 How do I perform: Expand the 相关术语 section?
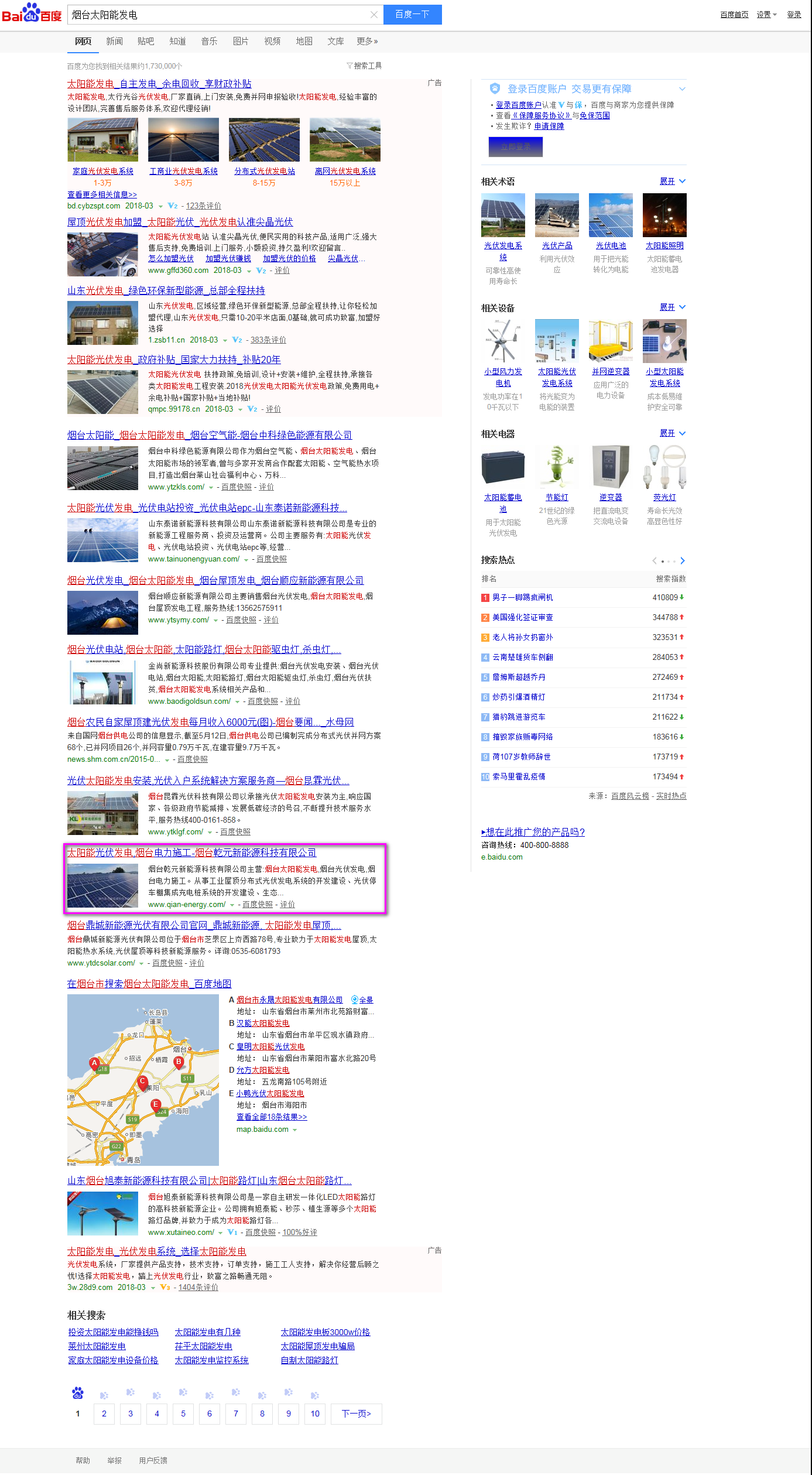click(x=672, y=182)
